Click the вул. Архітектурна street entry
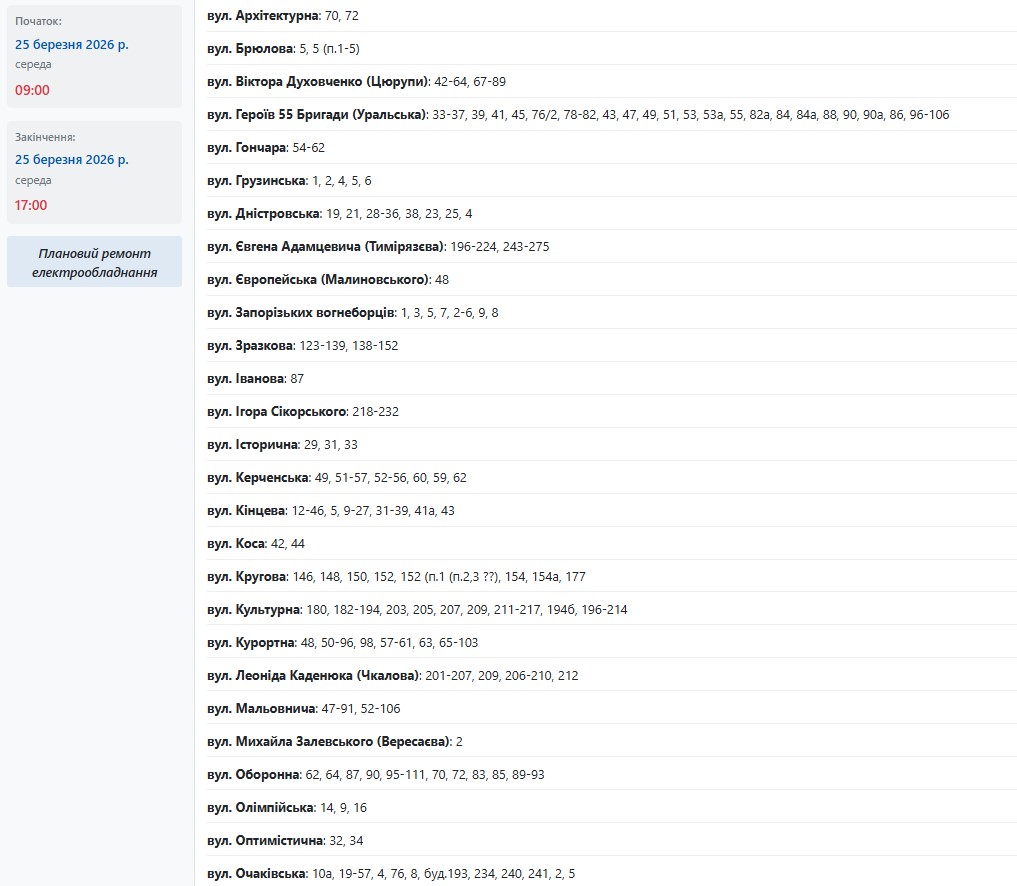Image resolution: width=1017 pixels, height=886 pixels. 264,16
